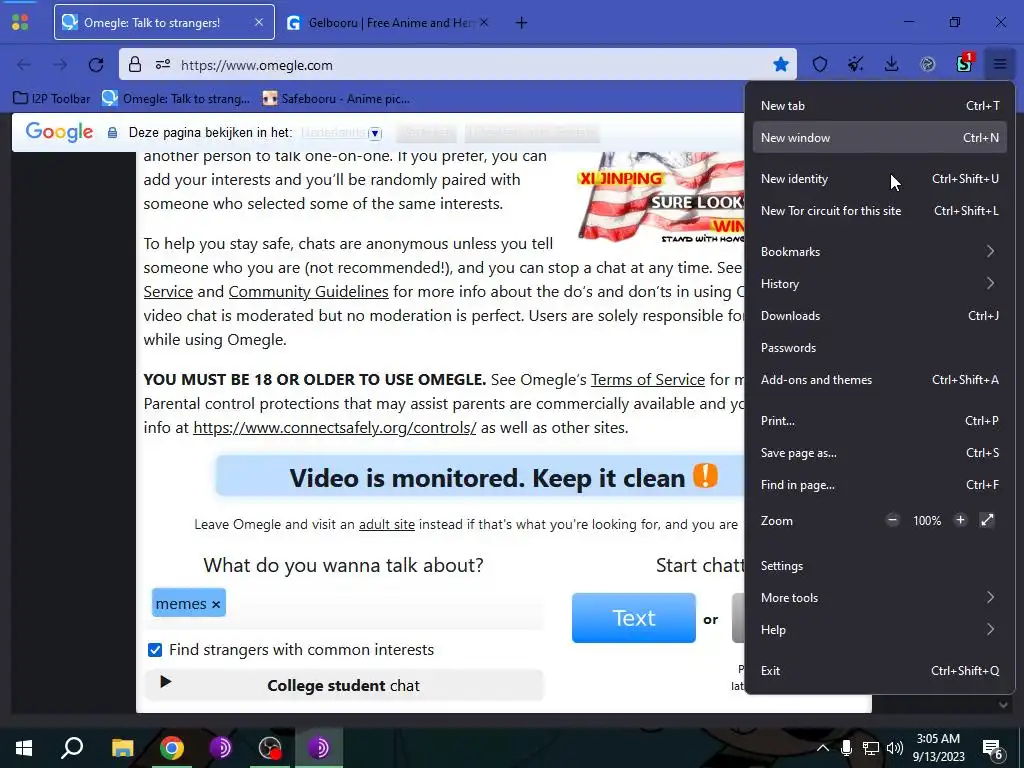Screen dimensions: 1024x768
Task: Open File Explorer from the taskbar
Action: click(x=122, y=748)
